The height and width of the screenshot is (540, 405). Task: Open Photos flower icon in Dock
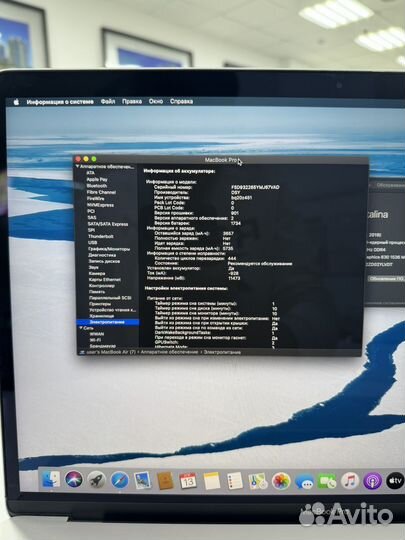[x=281, y=481]
